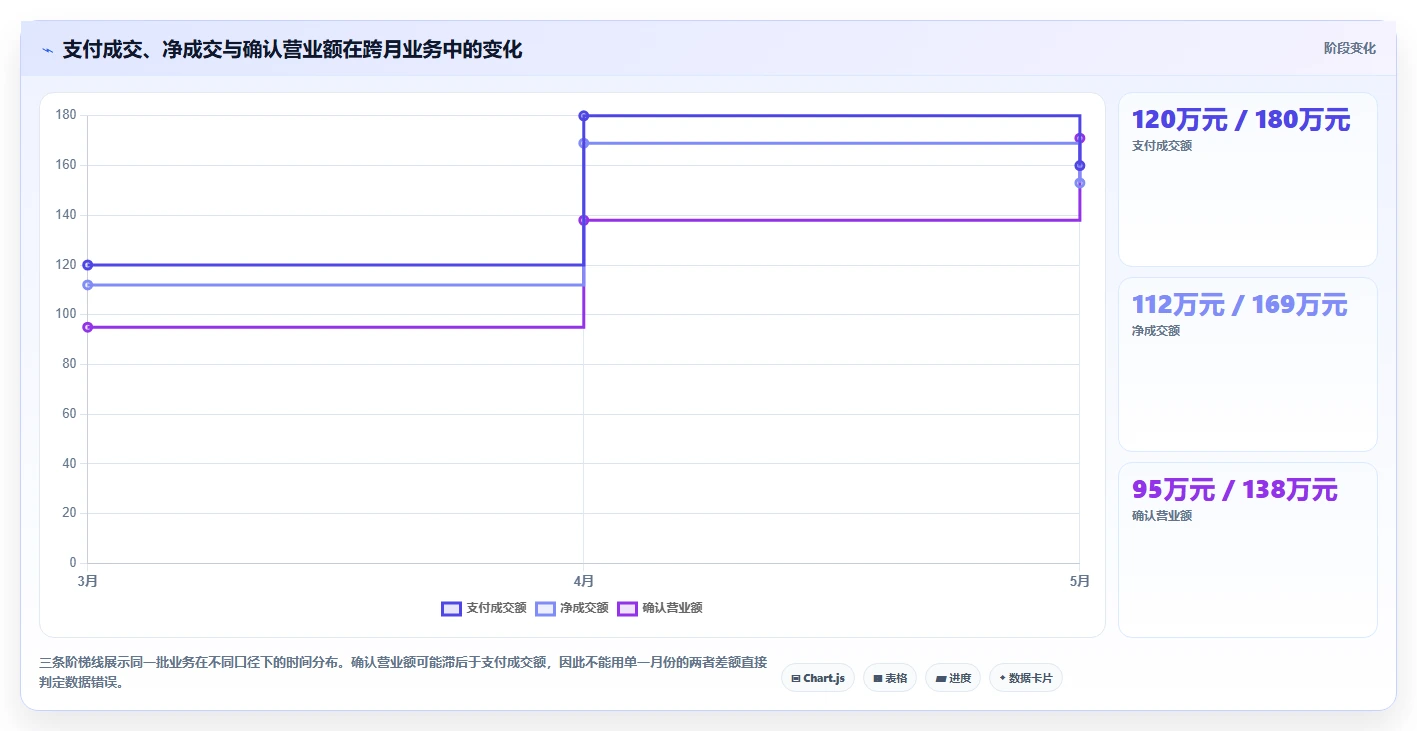Click the 净成交额 data point at 5月 (153)

click(1080, 183)
